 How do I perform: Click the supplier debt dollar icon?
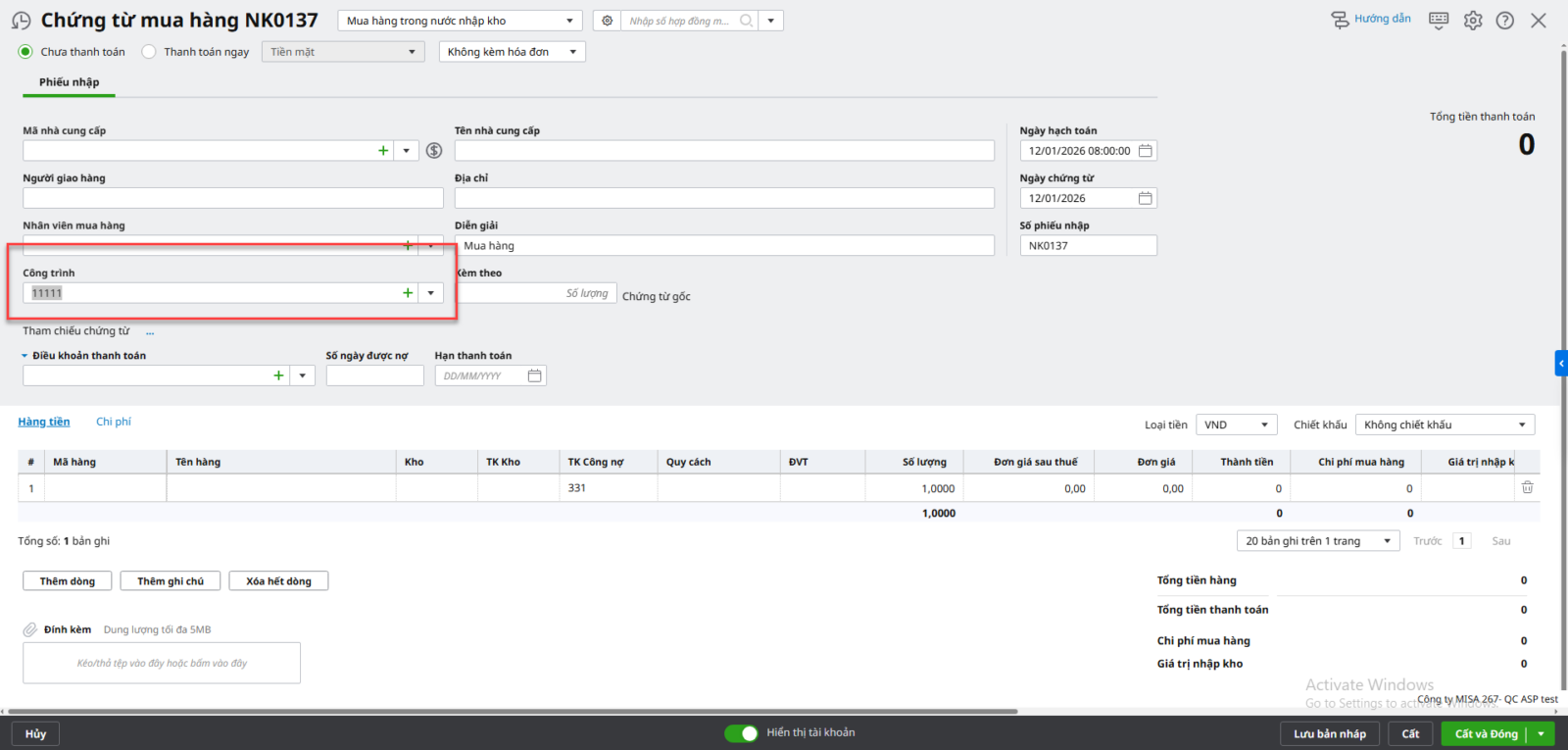coord(434,151)
